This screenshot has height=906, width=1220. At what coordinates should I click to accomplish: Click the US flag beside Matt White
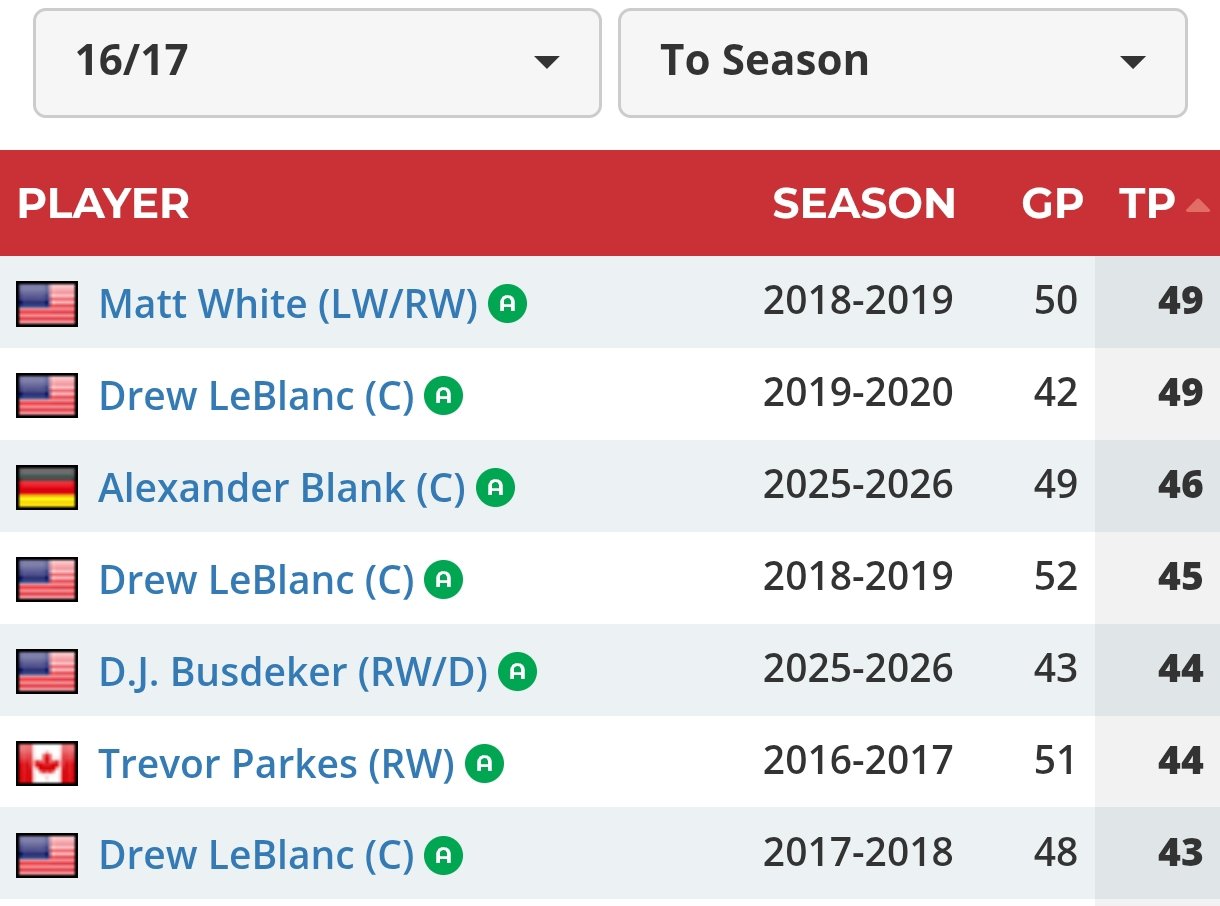pos(47,303)
